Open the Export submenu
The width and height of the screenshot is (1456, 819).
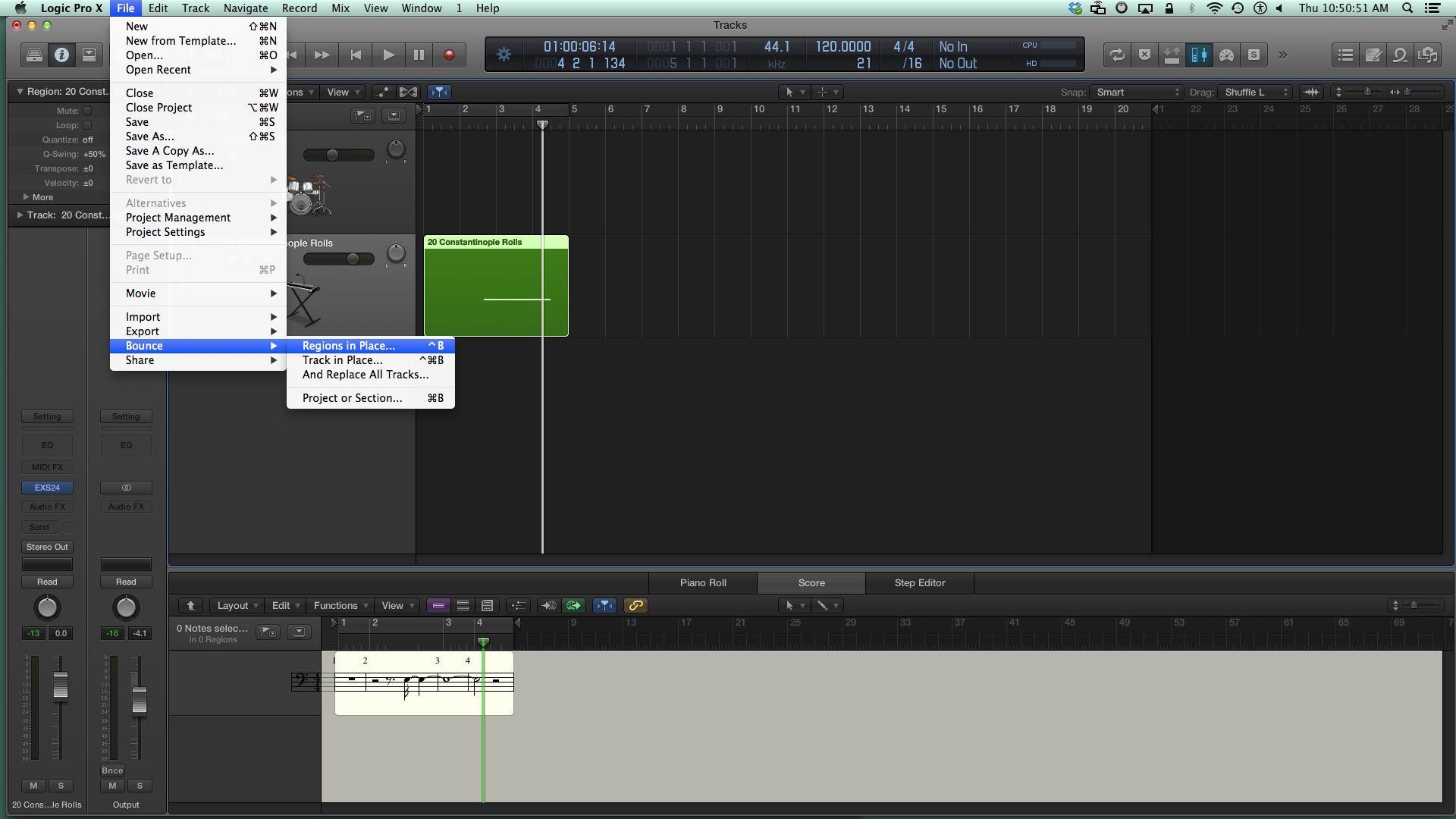pos(198,331)
